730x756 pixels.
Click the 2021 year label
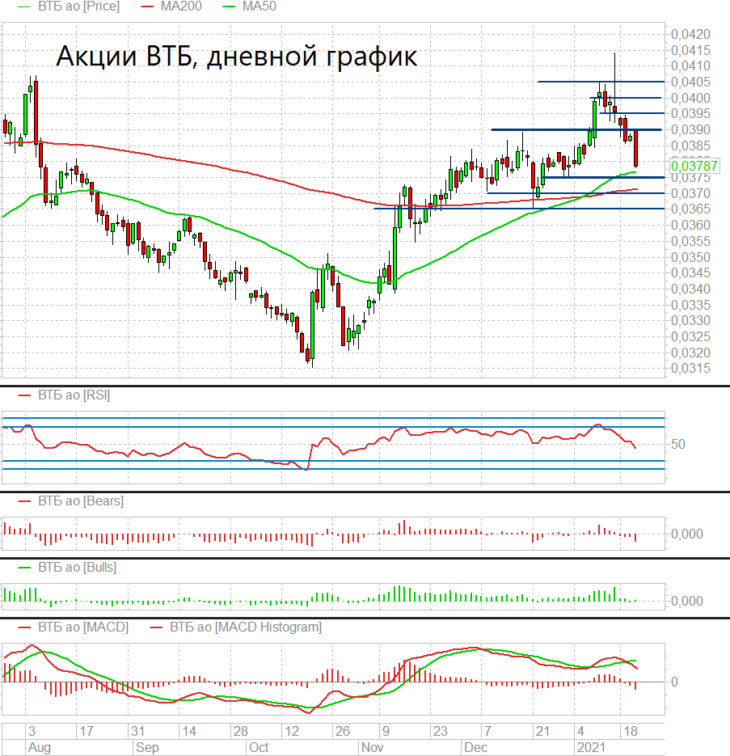591,747
